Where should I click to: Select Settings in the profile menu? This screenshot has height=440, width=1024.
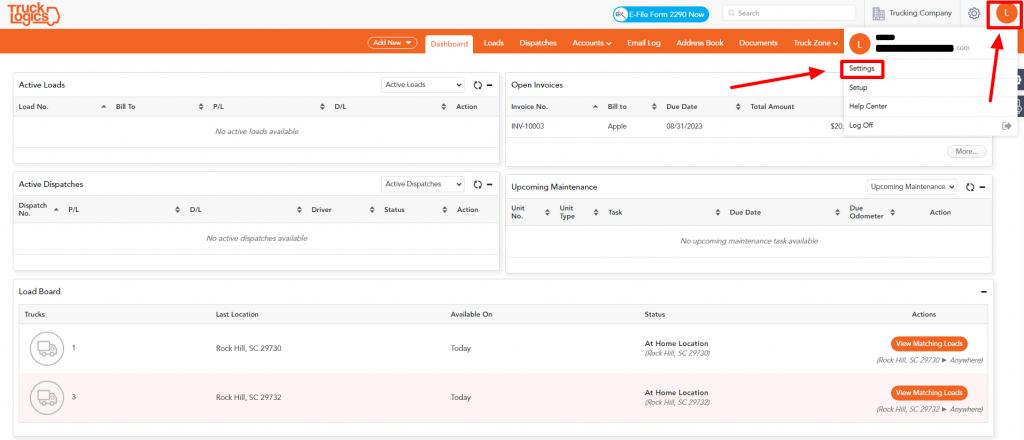[862, 69]
